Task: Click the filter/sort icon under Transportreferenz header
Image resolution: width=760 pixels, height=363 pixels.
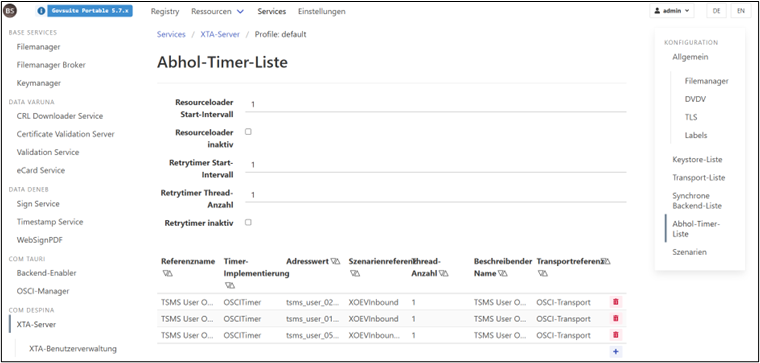Action: pyautogui.click(x=543, y=273)
